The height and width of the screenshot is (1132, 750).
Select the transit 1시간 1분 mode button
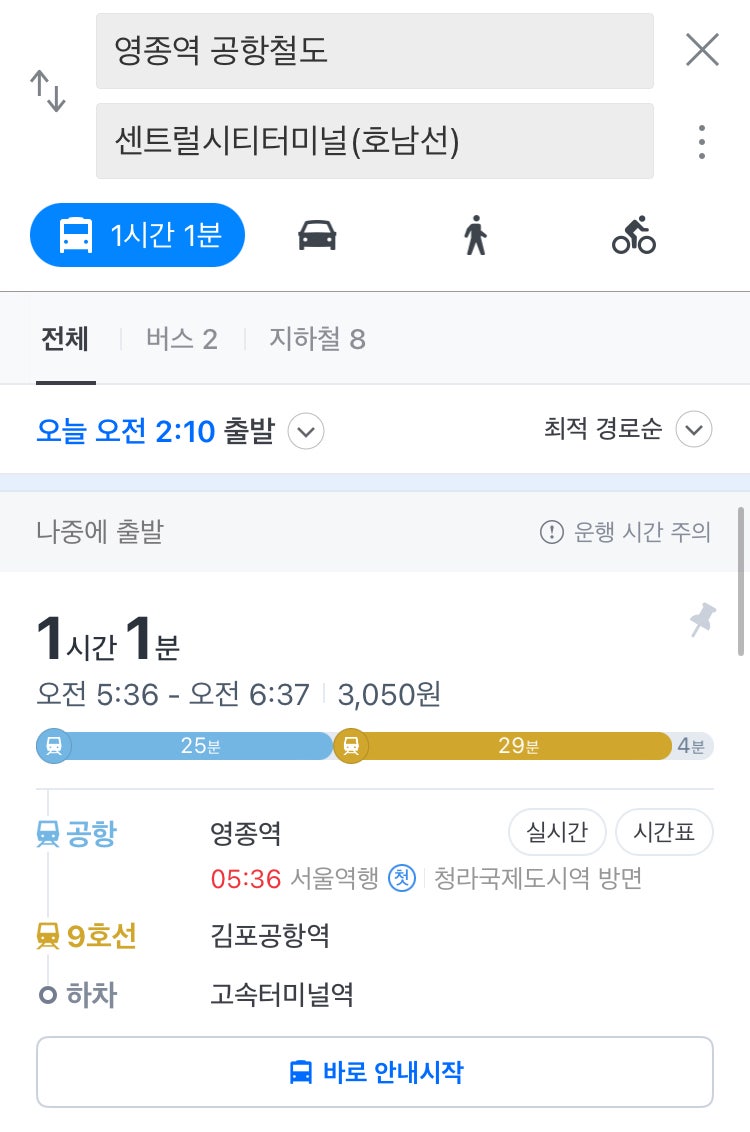tap(137, 235)
